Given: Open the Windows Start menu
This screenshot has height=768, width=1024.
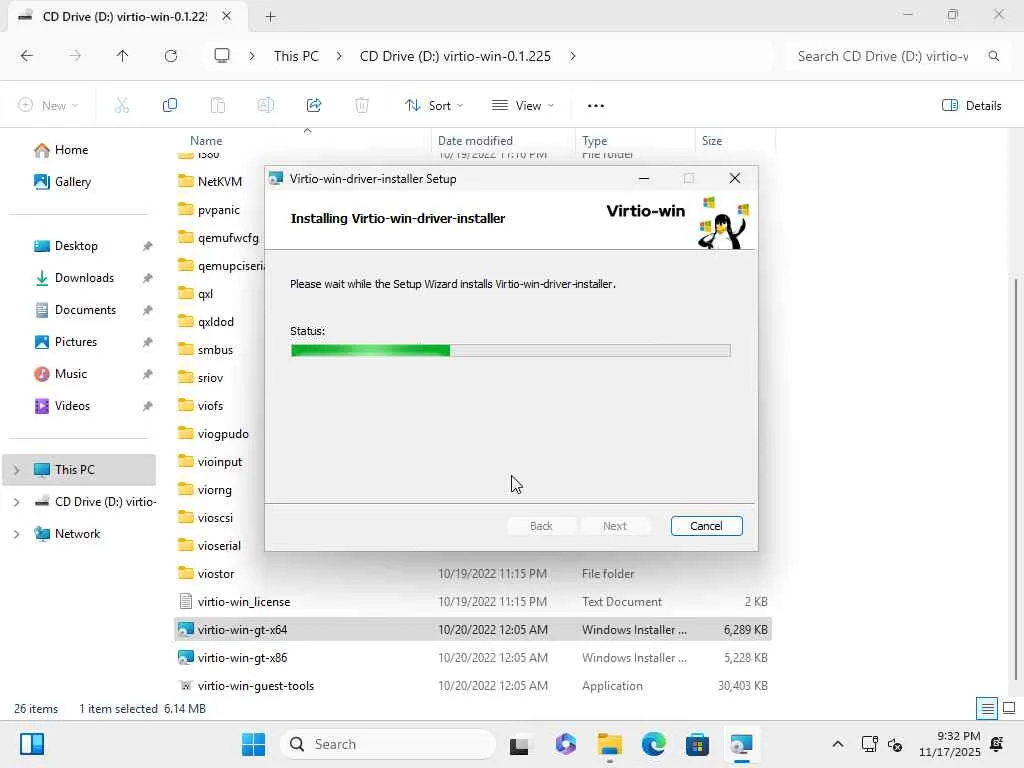Looking at the screenshot, I should pos(253,744).
